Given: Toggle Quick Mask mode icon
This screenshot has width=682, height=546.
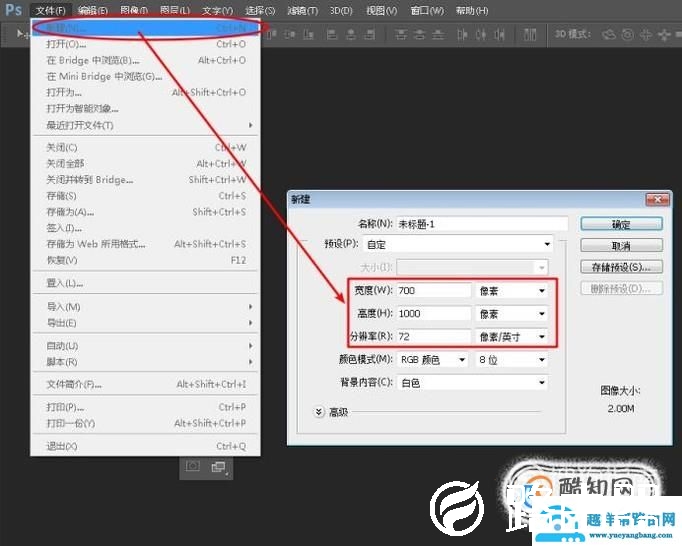Looking at the screenshot, I should tap(193, 466).
